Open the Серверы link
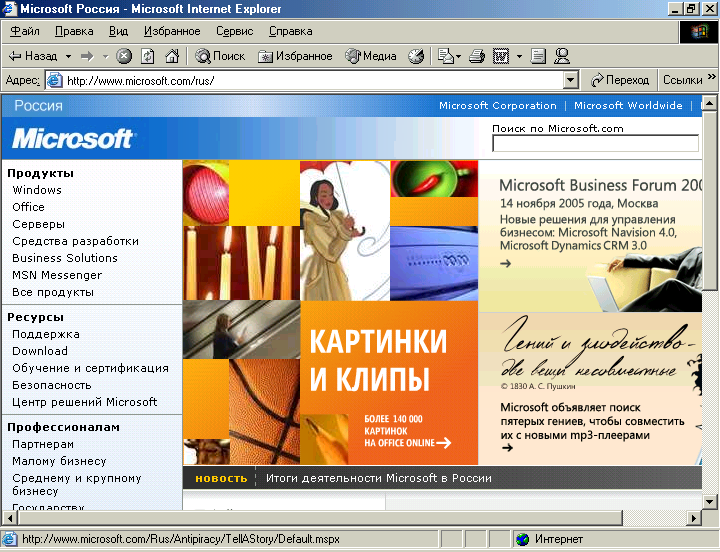 [39, 224]
